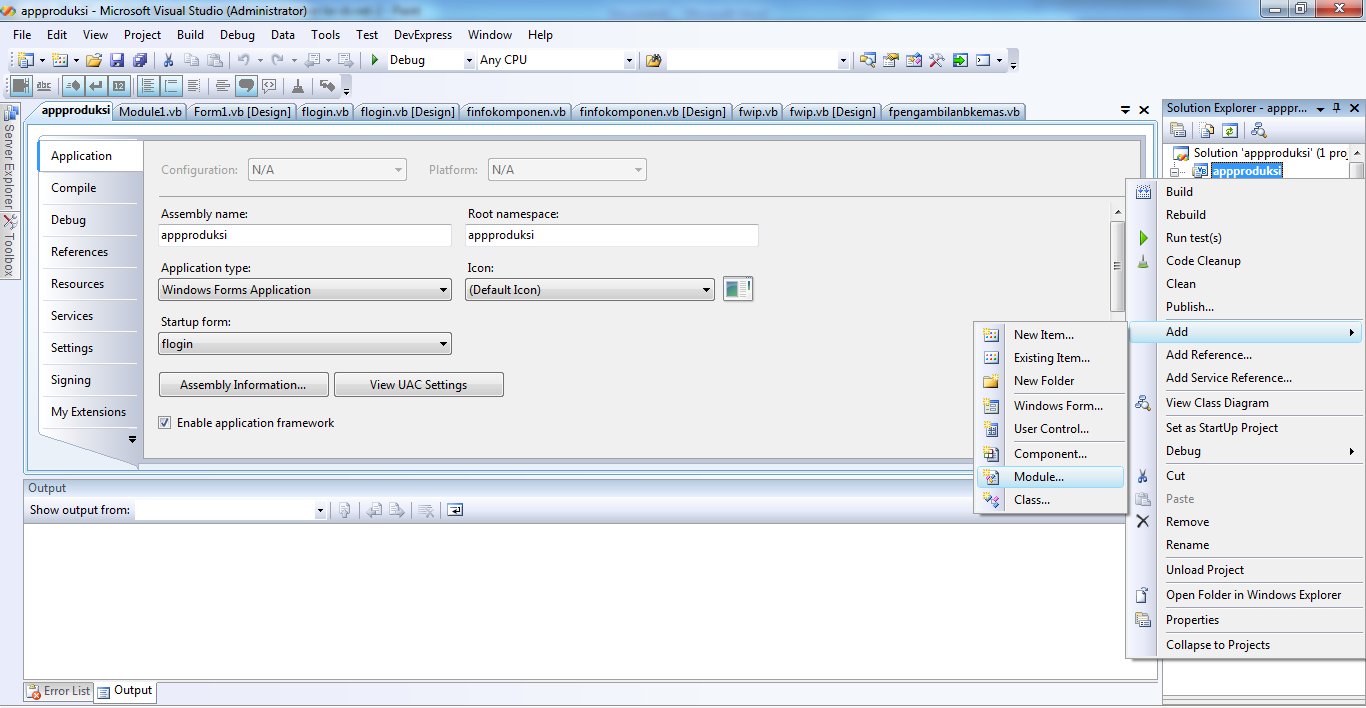Select Add Reference... in the context menu
The image size is (1366, 708).
click(x=1245, y=355)
